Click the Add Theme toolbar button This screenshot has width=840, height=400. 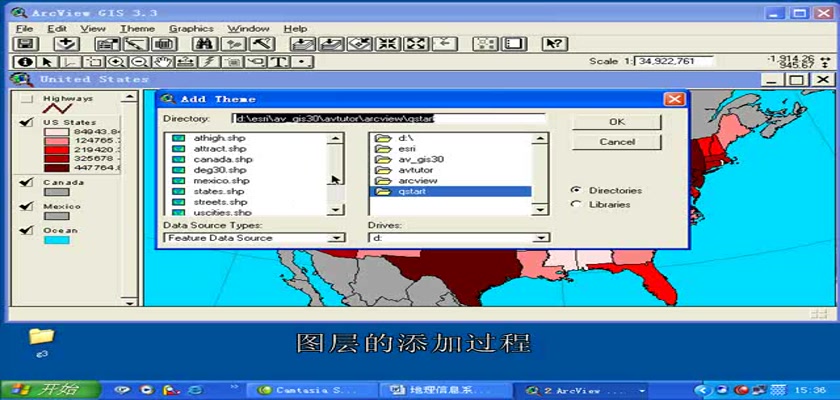(67, 44)
